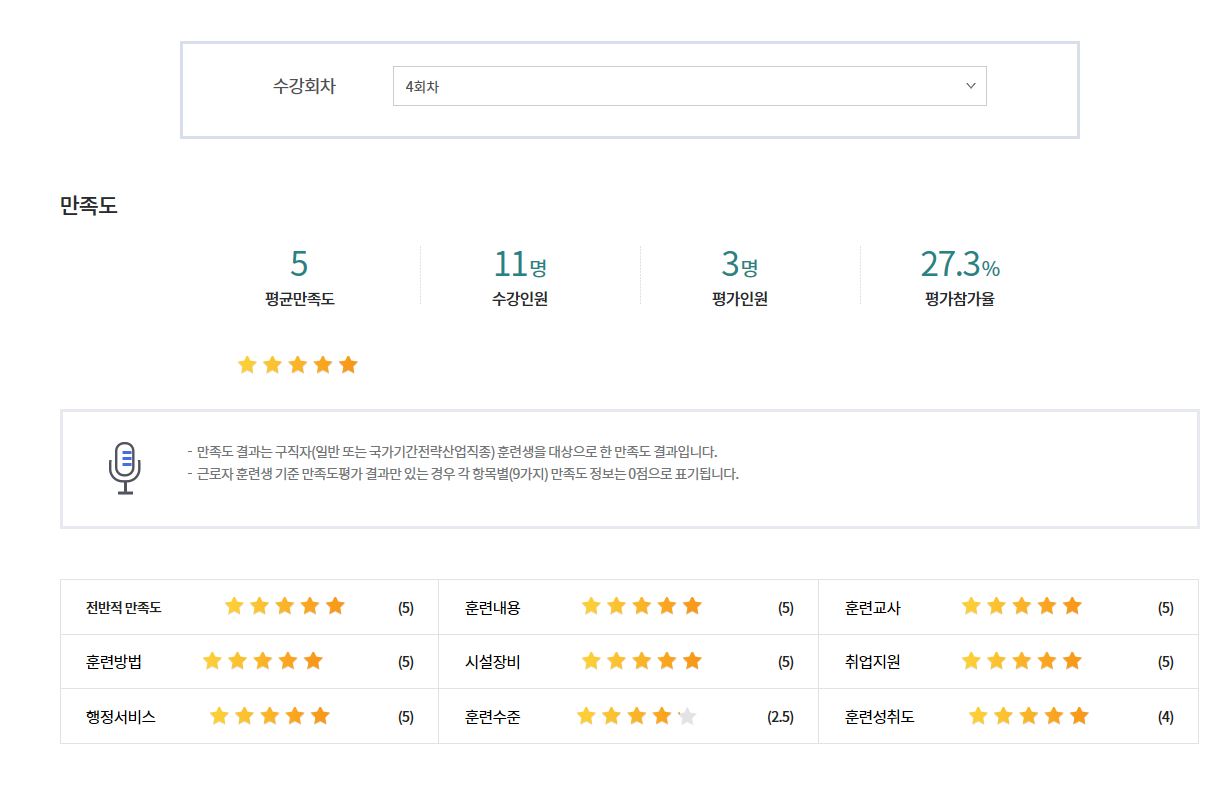The height and width of the screenshot is (786, 1226).
Task: Click the 훈련내용 star rating
Action: pyautogui.click(x=641, y=606)
